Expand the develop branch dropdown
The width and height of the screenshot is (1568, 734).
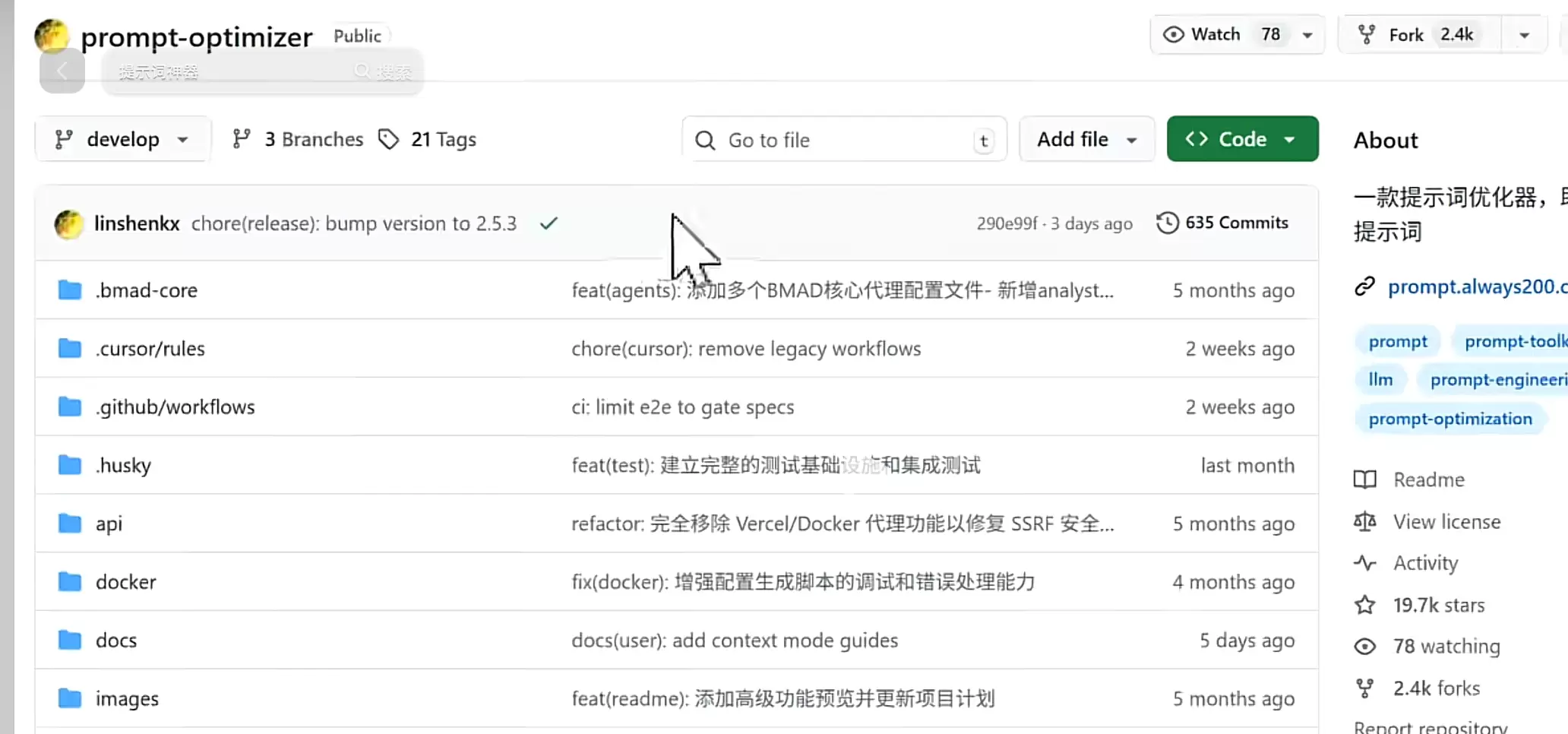point(122,139)
